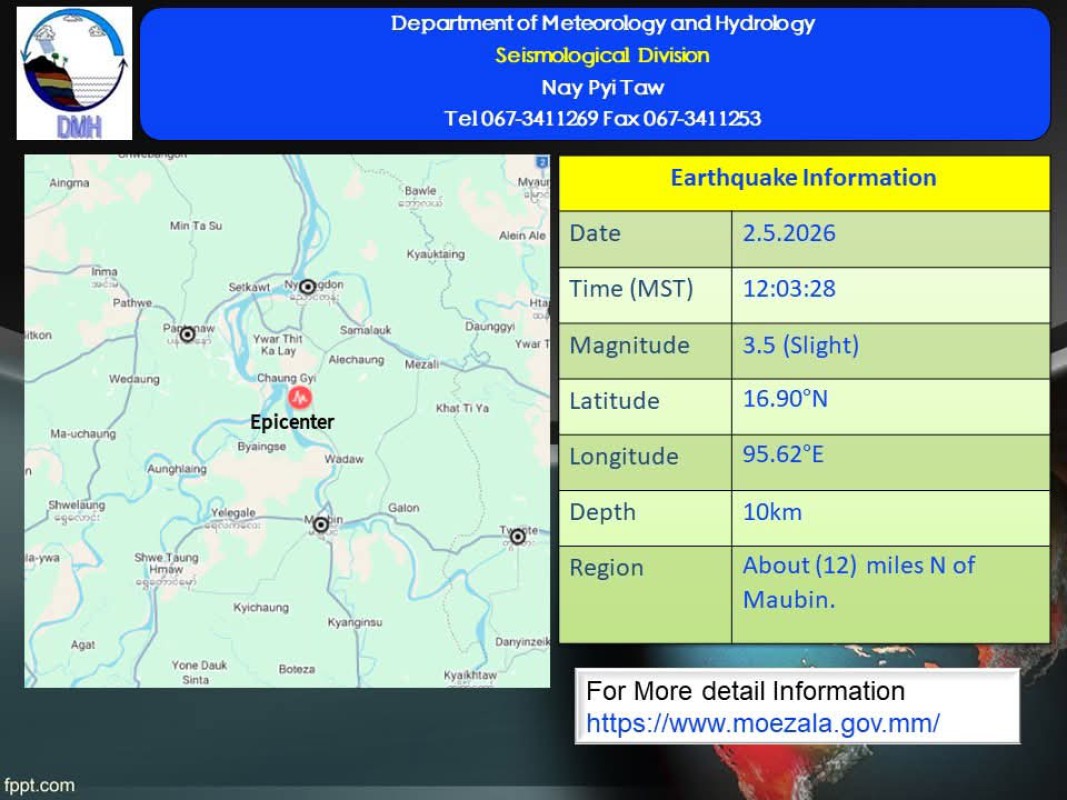Image resolution: width=1067 pixels, height=800 pixels.
Task: Click the Aunghlaing place label on the map
Action: pyautogui.click(x=176, y=469)
